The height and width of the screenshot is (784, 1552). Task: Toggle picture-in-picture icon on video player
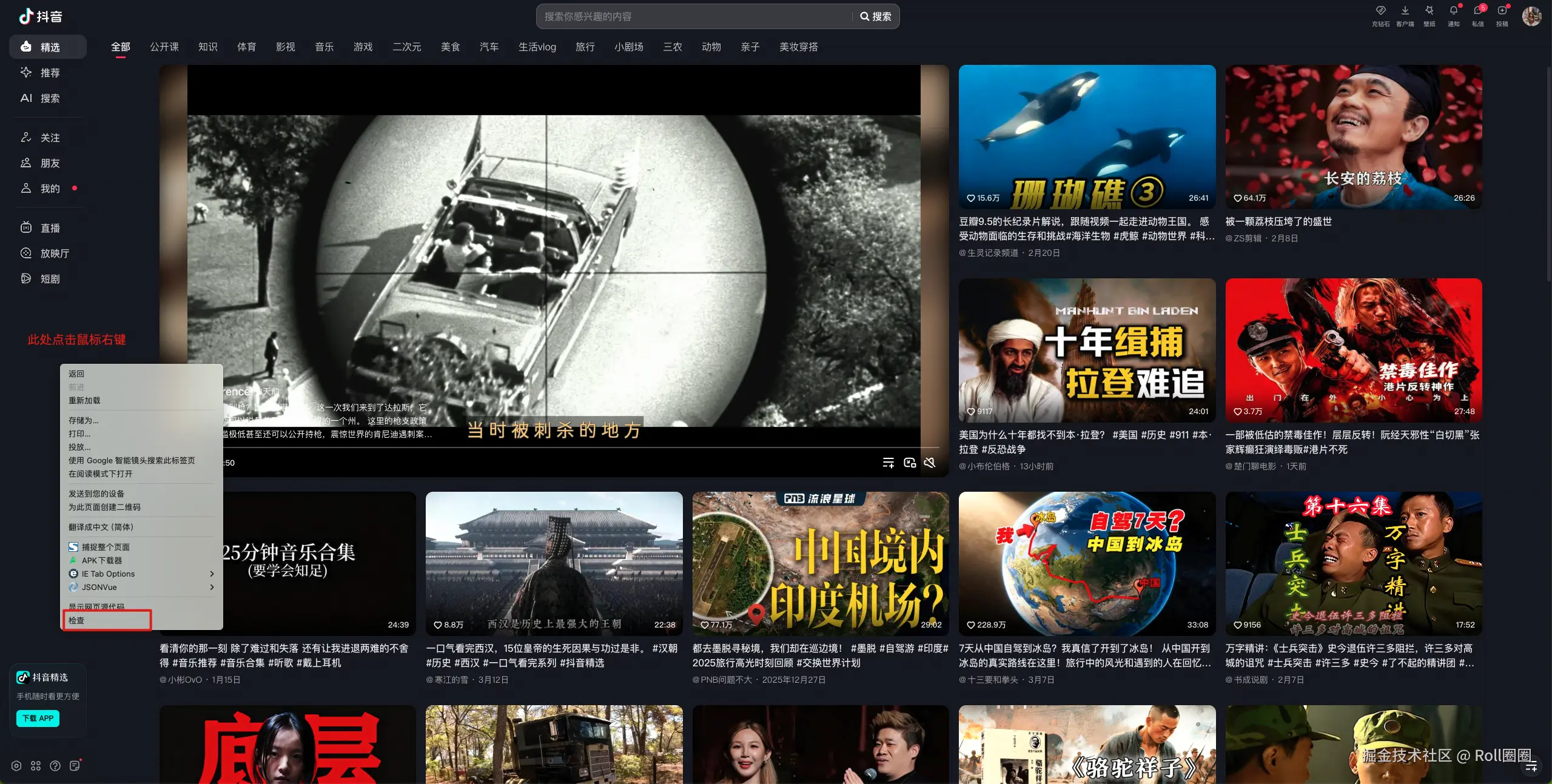pos(909,463)
